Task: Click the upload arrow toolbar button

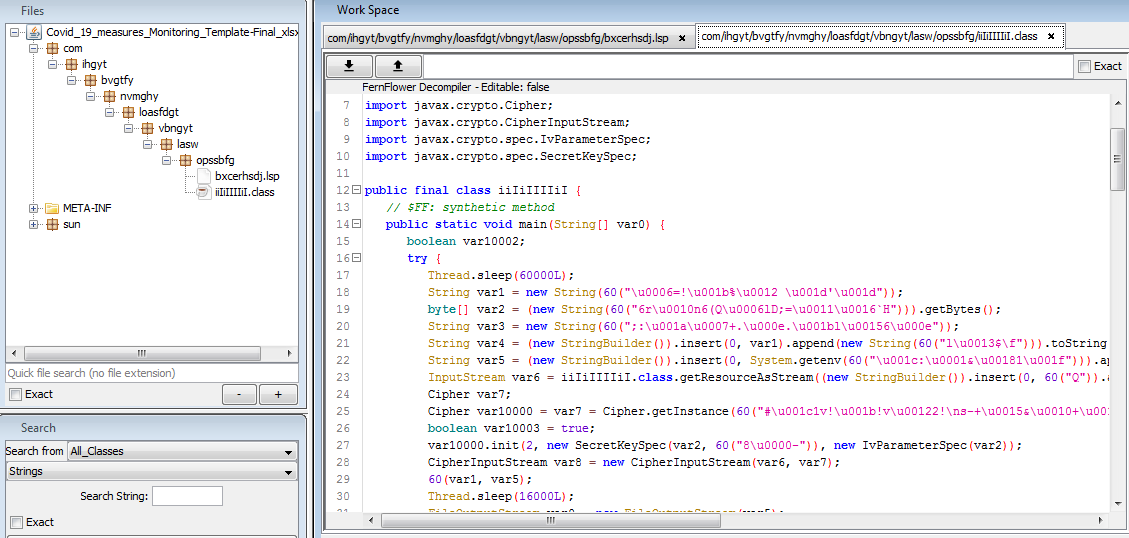Action: pyautogui.click(x=397, y=66)
